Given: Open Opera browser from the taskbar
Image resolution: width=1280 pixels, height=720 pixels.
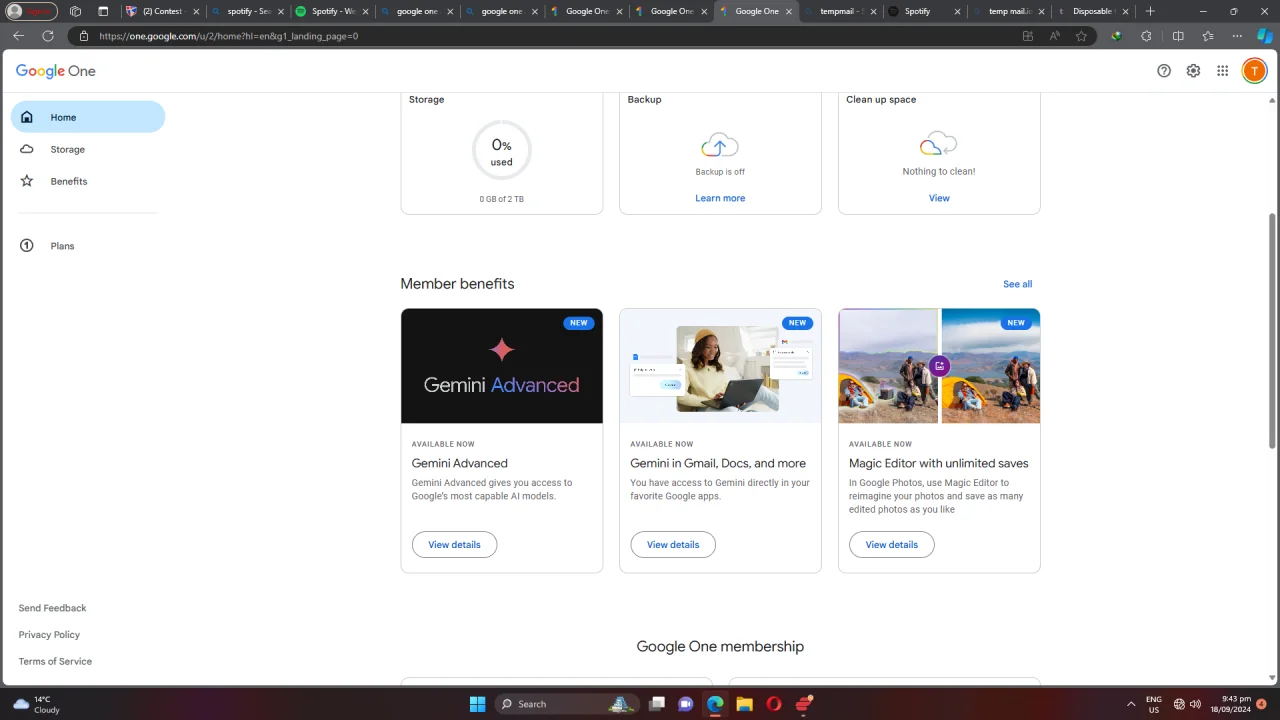Looking at the screenshot, I should 773,704.
